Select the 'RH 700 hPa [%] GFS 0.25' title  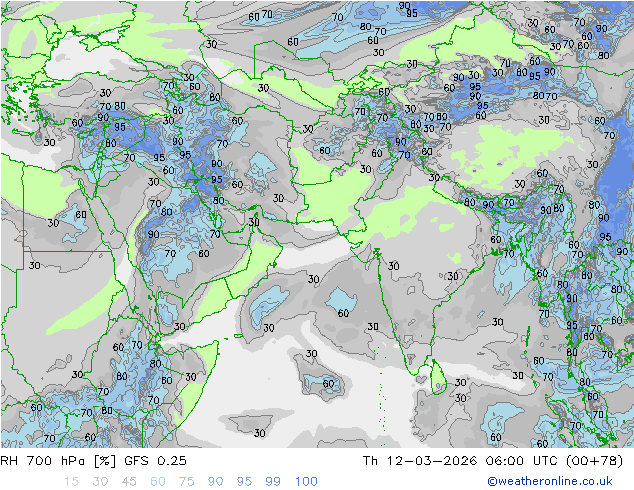point(93,460)
